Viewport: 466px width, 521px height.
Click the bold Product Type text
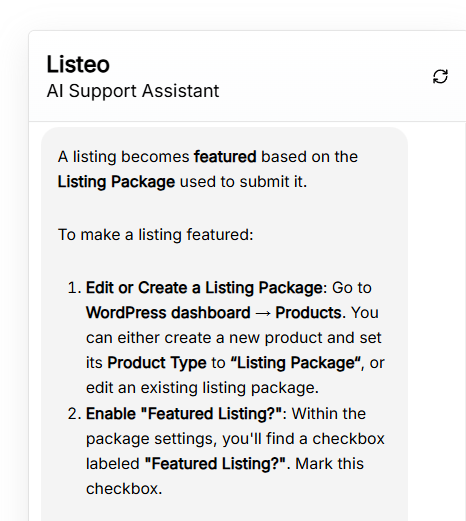157,363
